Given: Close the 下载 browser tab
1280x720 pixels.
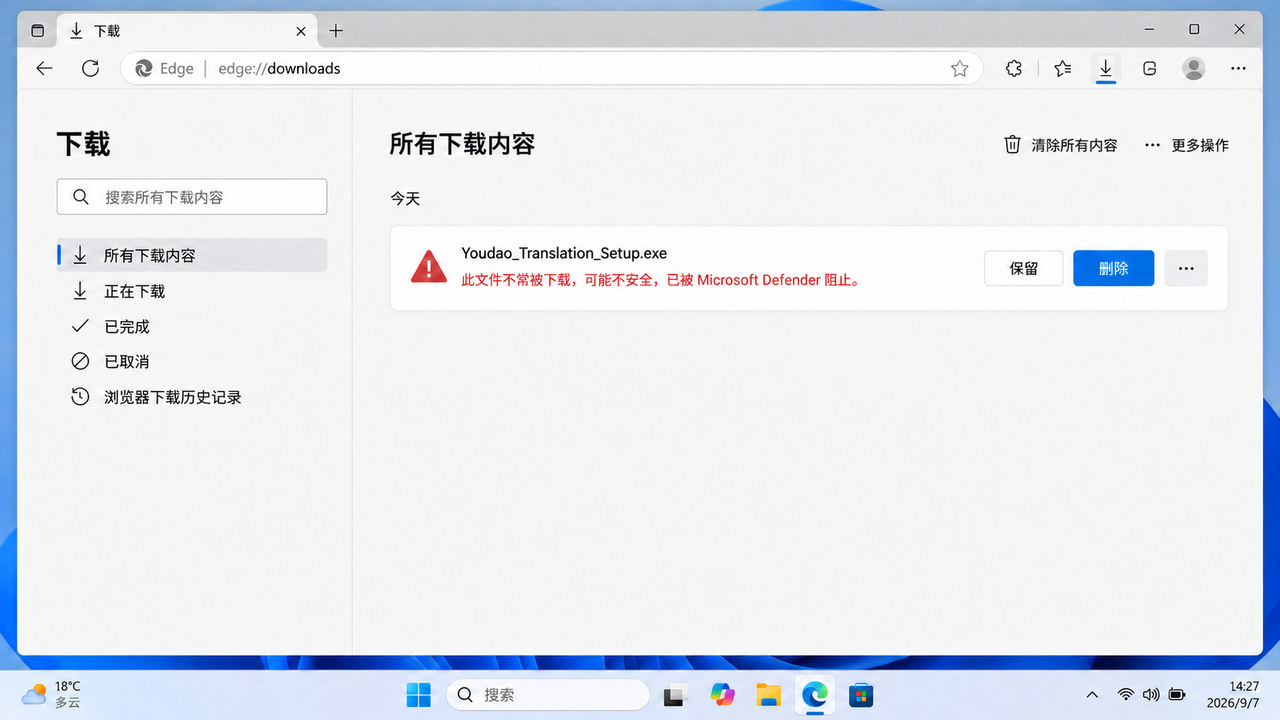Looking at the screenshot, I should (301, 31).
